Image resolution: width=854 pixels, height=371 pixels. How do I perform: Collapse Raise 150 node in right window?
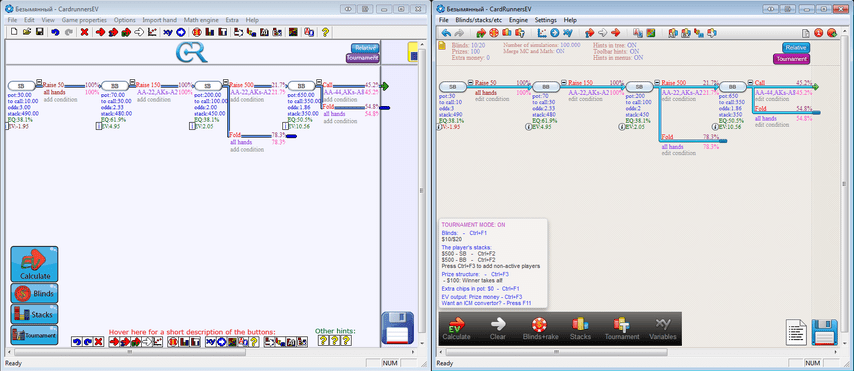(564, 82)
